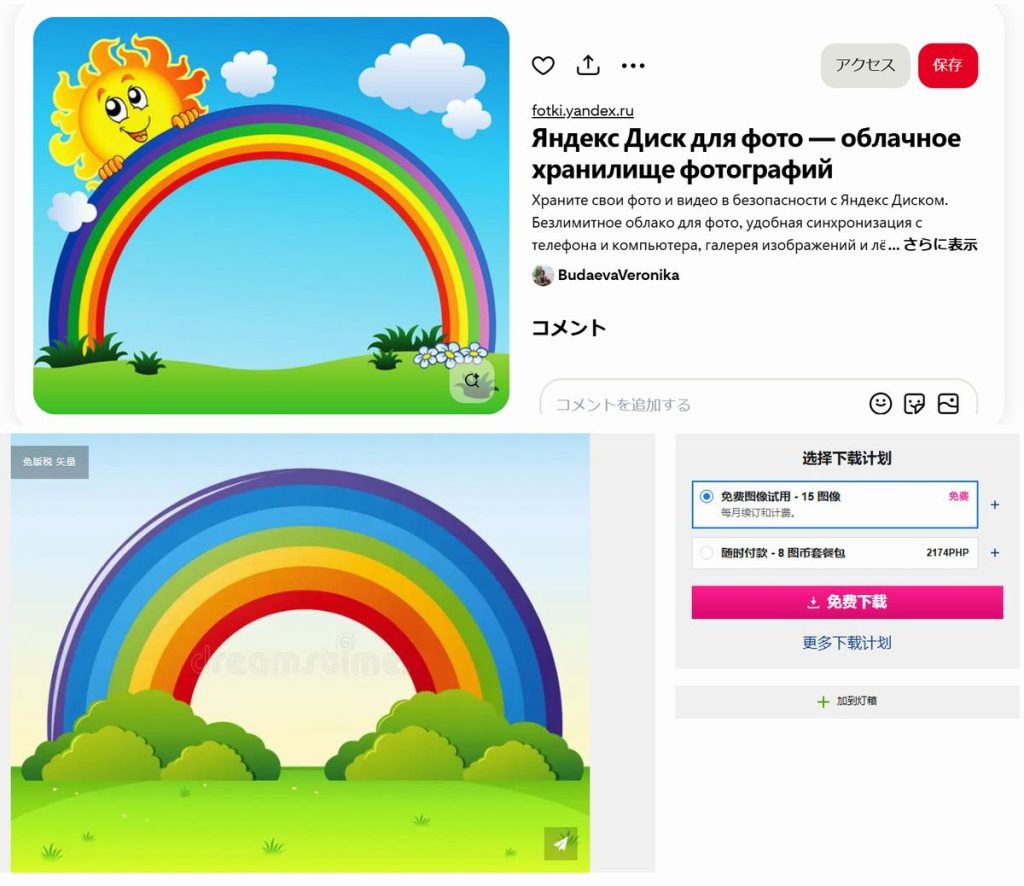Click the 保存 save button
The height and width of the screenshot is (886, 1024).
948,65
